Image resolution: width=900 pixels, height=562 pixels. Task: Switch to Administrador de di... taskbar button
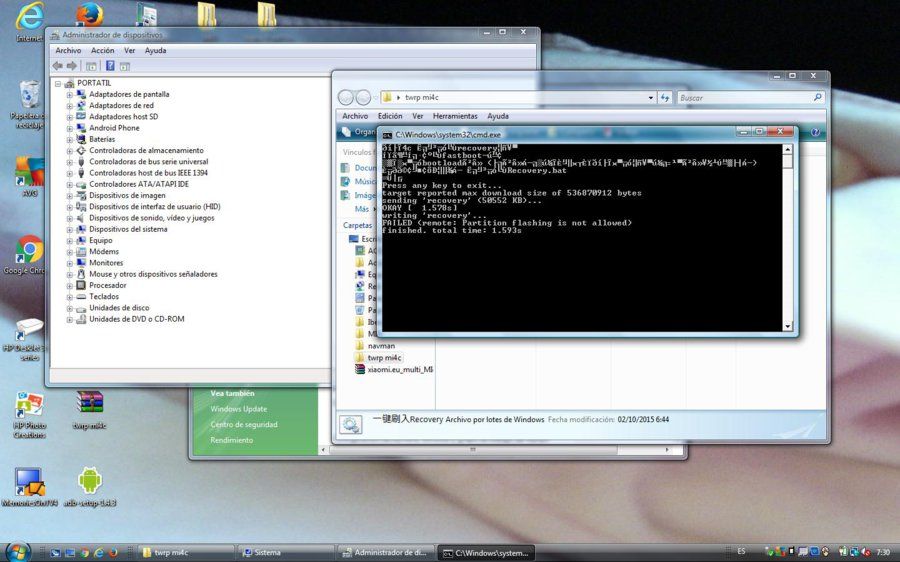coord(385,553)
